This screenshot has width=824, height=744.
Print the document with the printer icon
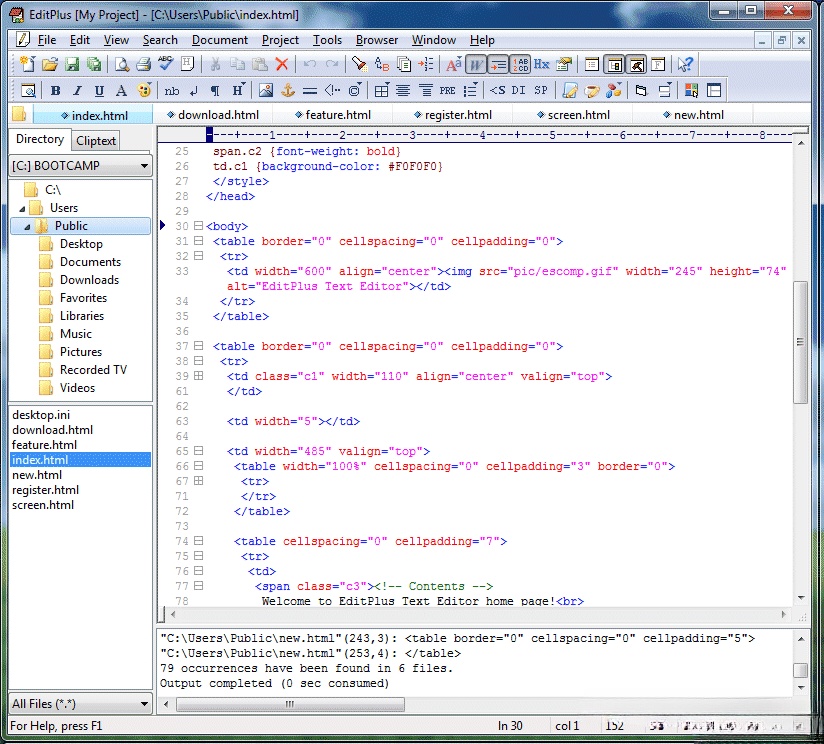(143, 64)
